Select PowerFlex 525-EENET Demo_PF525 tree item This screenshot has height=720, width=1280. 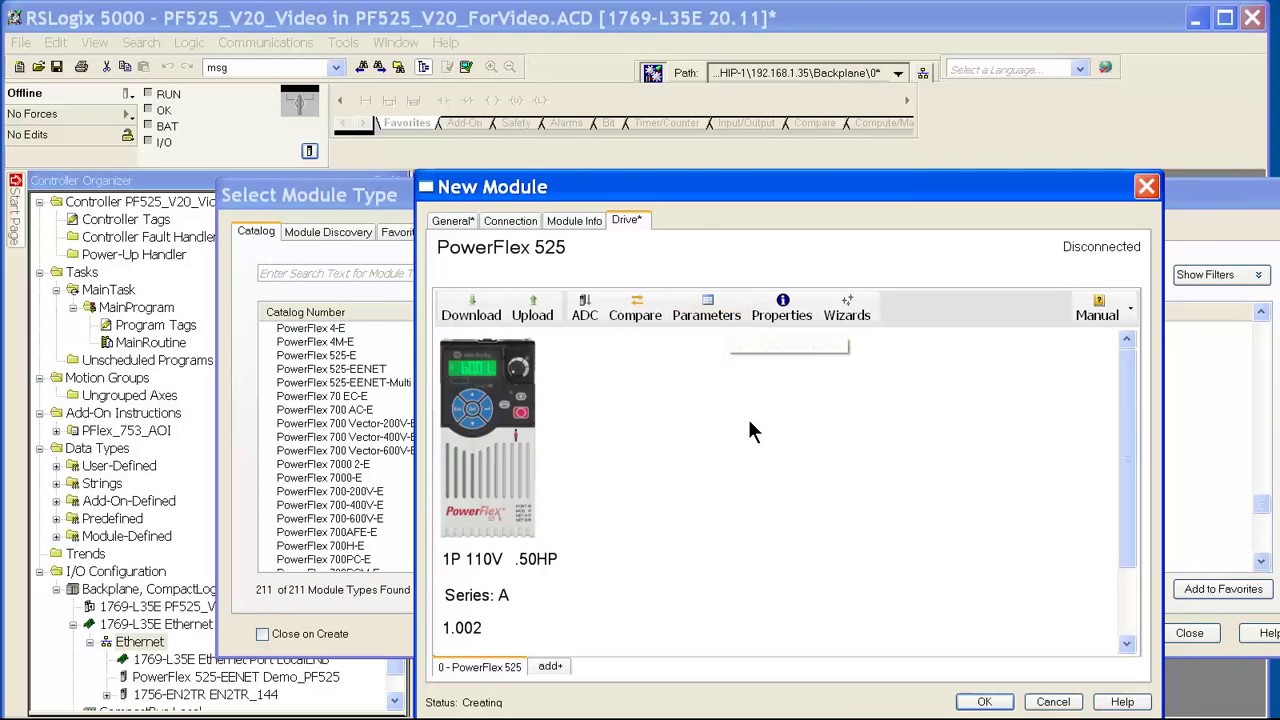point(236,677)
